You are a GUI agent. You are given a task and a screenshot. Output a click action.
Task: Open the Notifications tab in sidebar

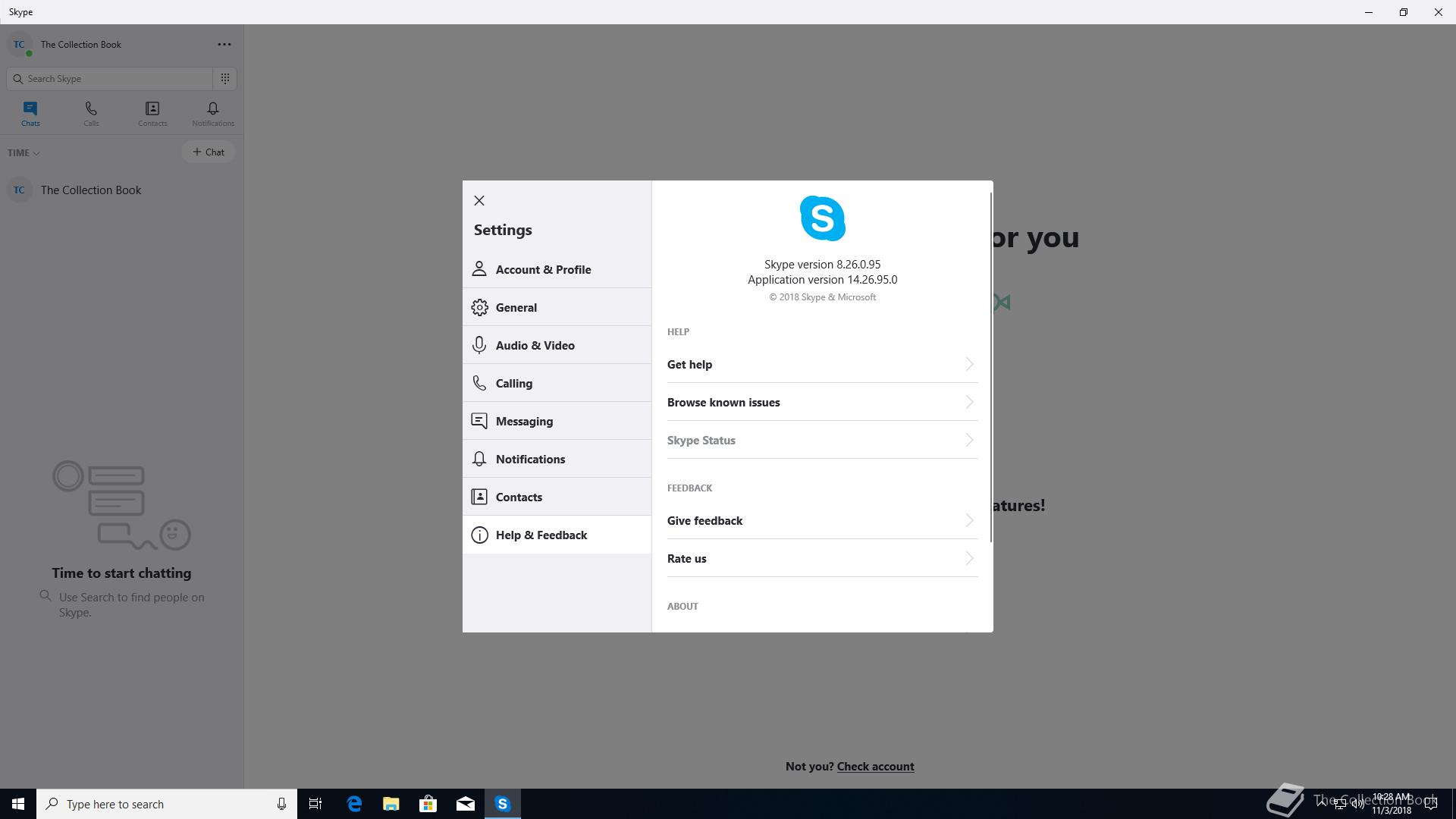(213, 114)
